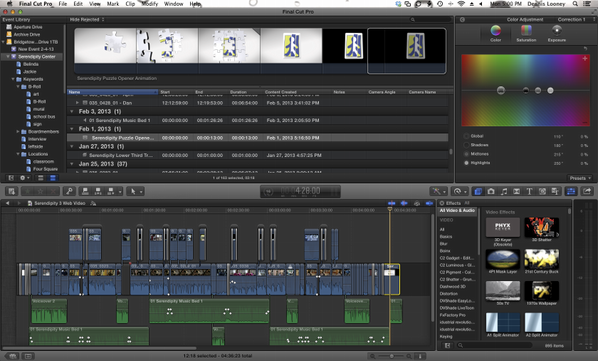Screen dimensions: 598x361
Task: Switch Event Browser to list view
Action: pyautogui.click(x=53, y=178)
